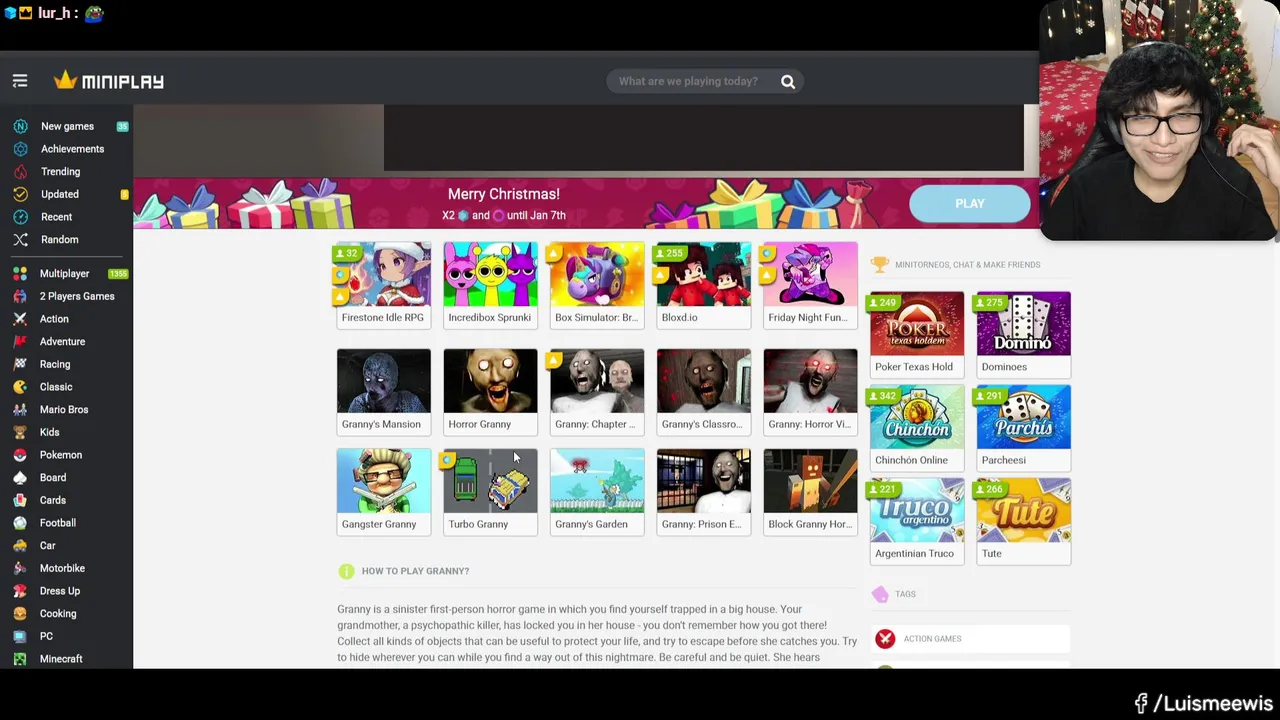This screenshot has height=720, width=1280.
Task: Click the MINITORNEOS trophy icon
Action: (879, 265)
